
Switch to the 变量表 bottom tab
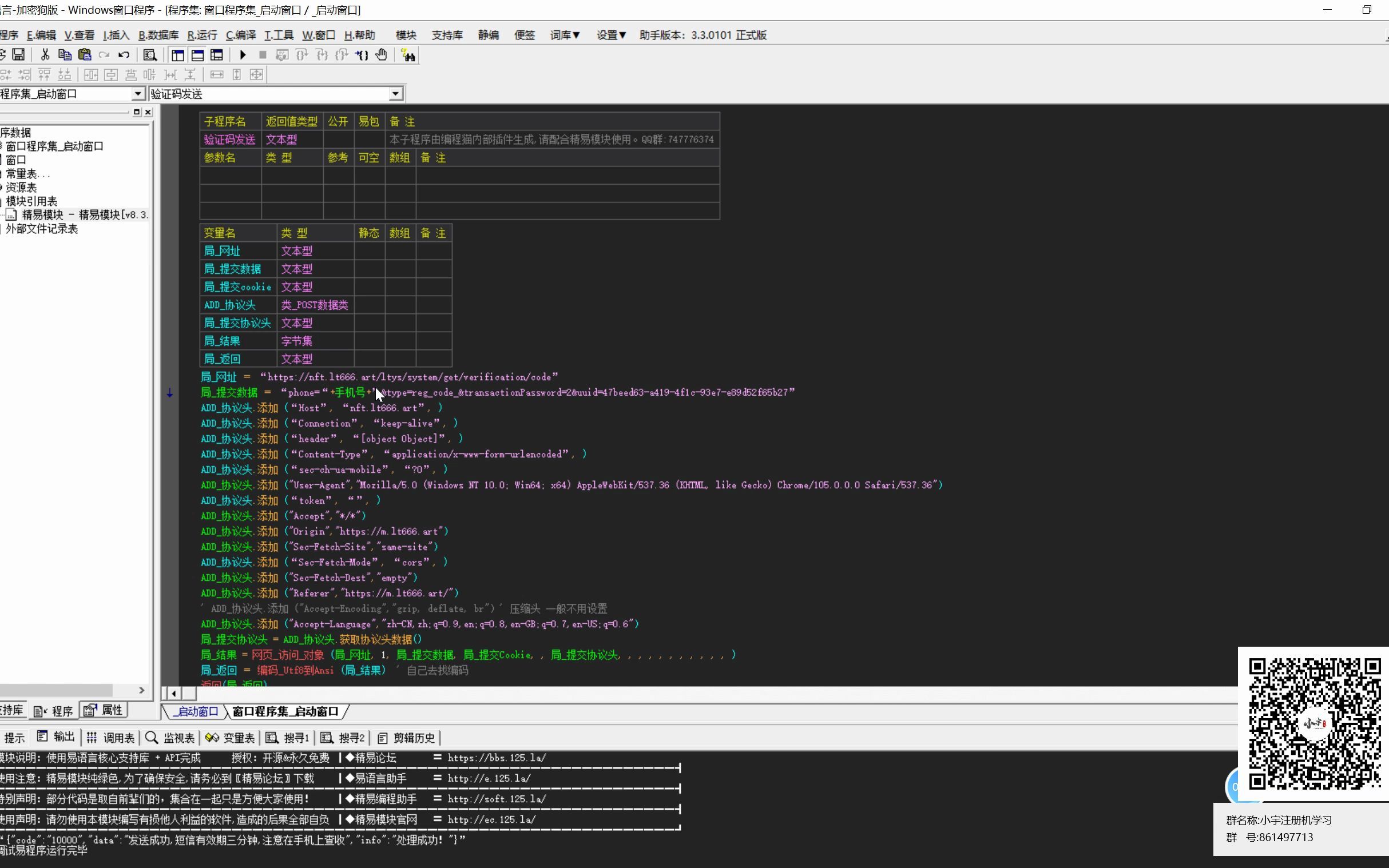230,738
